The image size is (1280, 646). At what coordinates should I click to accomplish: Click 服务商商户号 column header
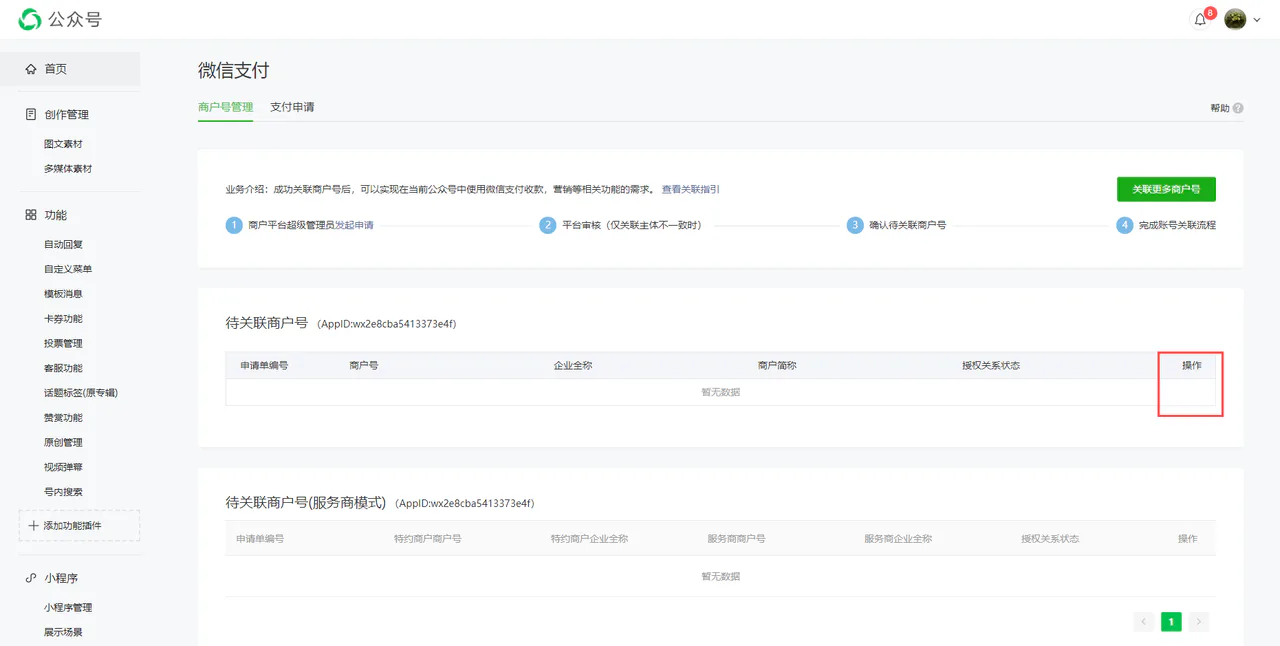(x=736, y=538)
